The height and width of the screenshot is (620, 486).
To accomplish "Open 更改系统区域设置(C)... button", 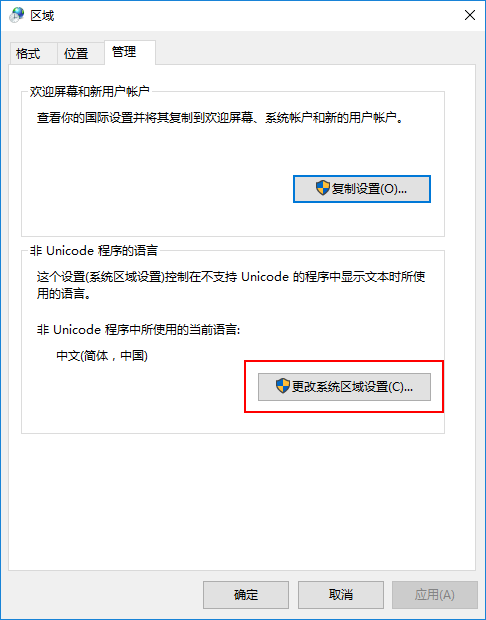I will click(344, 387).
